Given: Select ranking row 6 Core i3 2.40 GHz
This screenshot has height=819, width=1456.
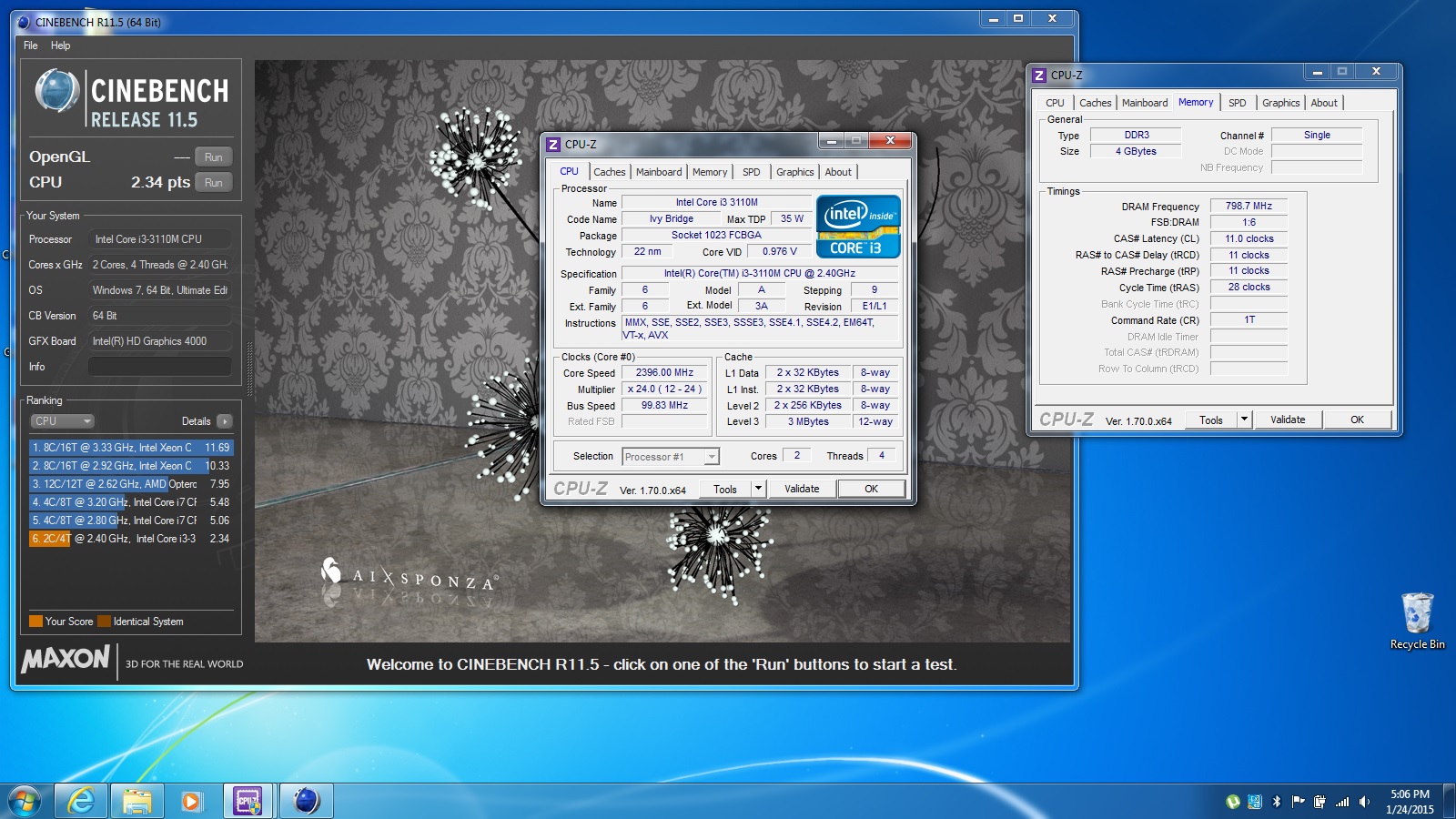Looking at the screenshot, I should point(131,539).
